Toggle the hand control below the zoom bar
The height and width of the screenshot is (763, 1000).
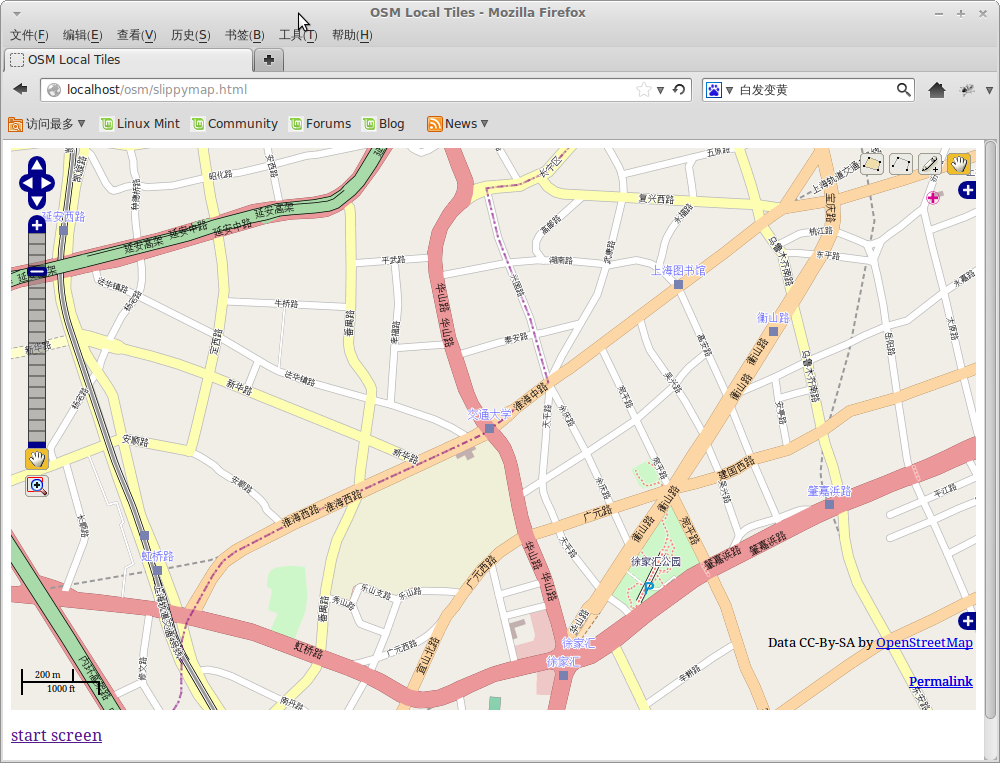[x=37, y=459]
